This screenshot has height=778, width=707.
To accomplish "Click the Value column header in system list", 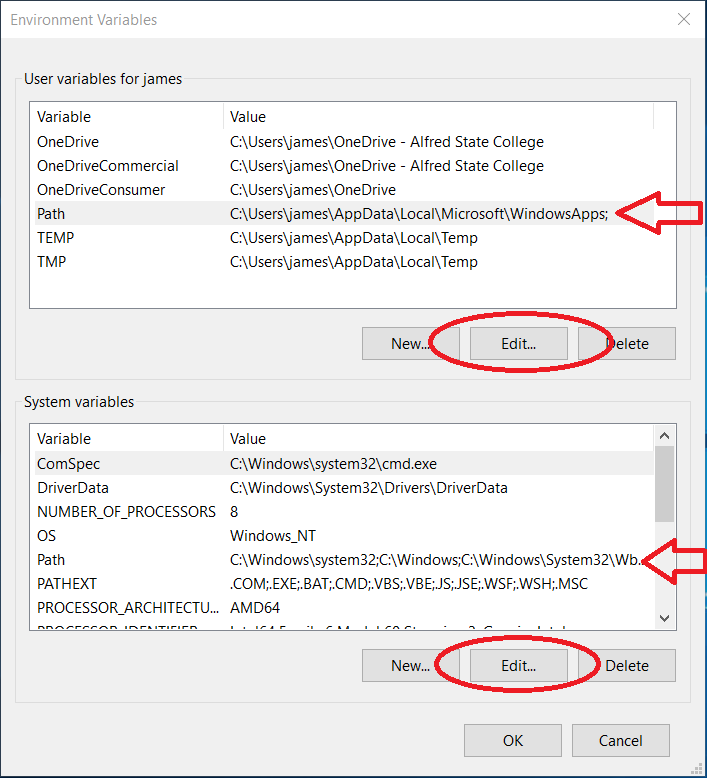I will coord(439,439).
